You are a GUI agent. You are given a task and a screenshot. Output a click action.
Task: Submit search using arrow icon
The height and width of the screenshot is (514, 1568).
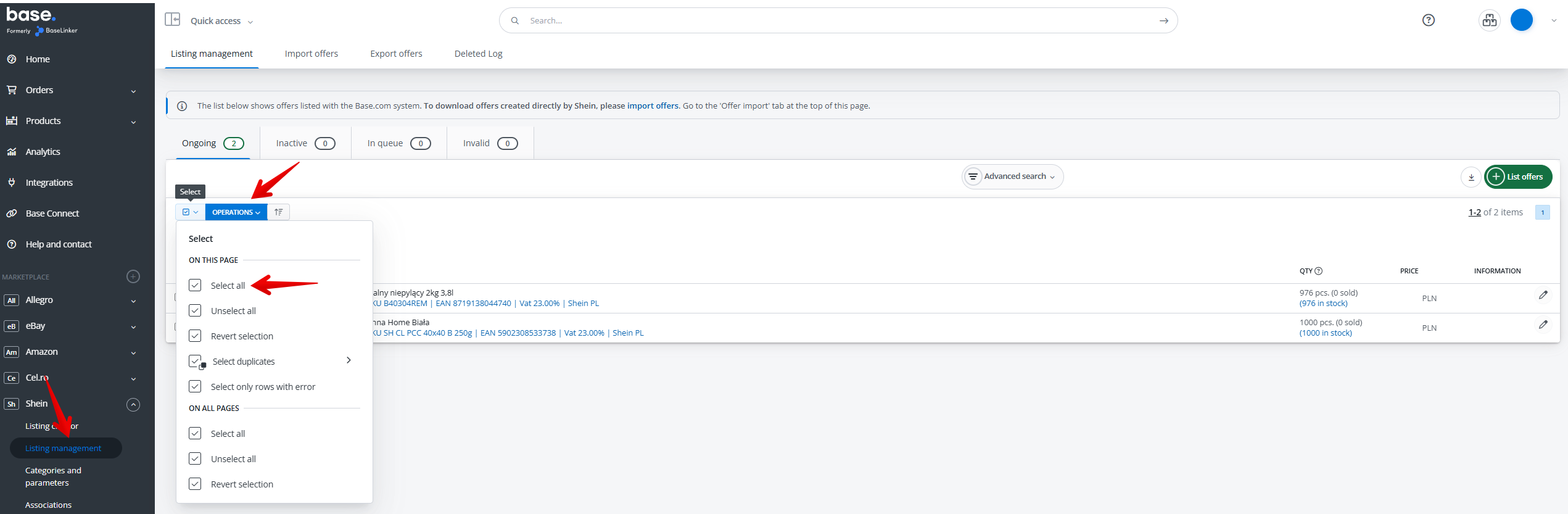[x=1163, y=21]
